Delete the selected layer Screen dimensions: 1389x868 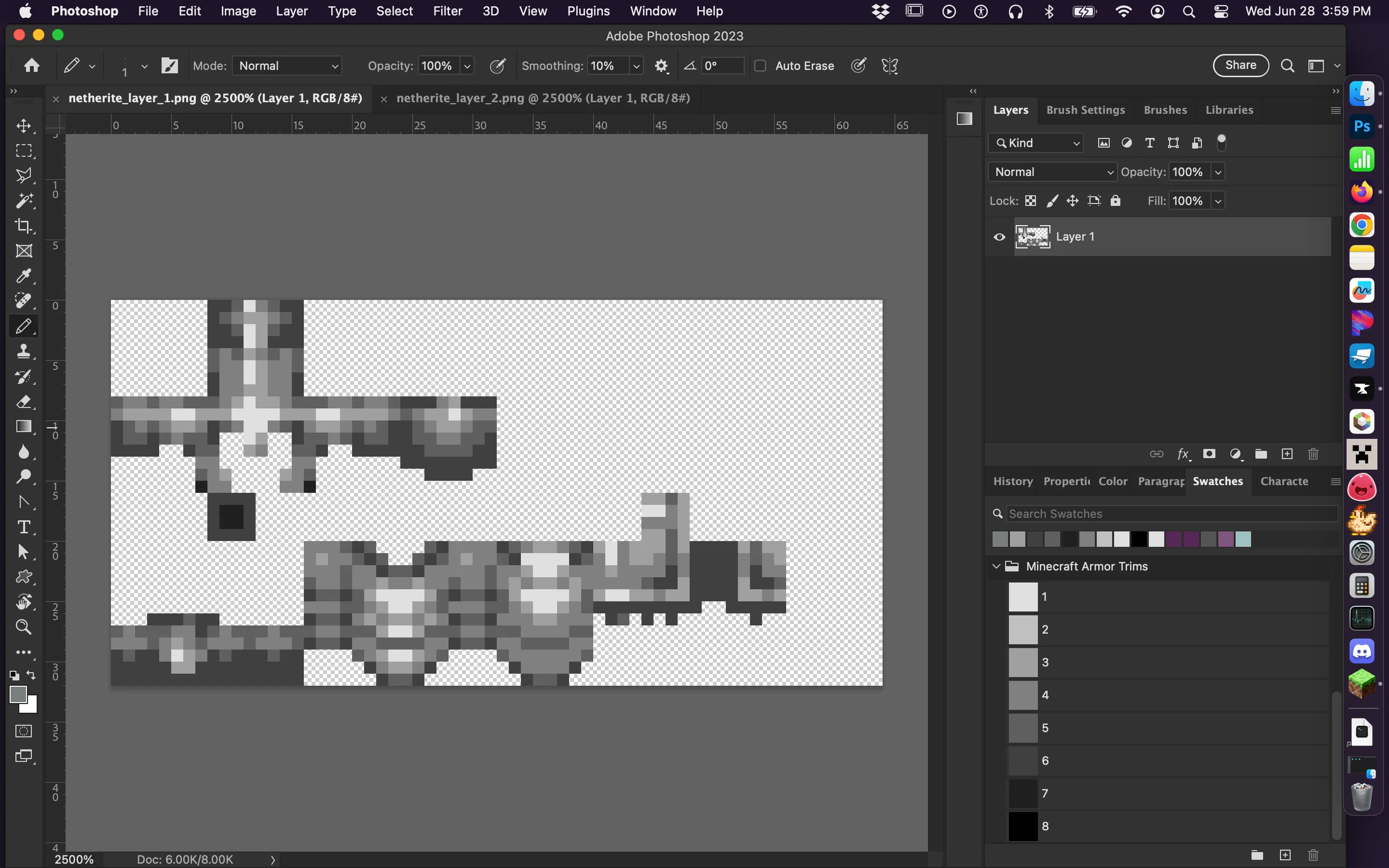pyautogui.click(x=1313, y=454)
